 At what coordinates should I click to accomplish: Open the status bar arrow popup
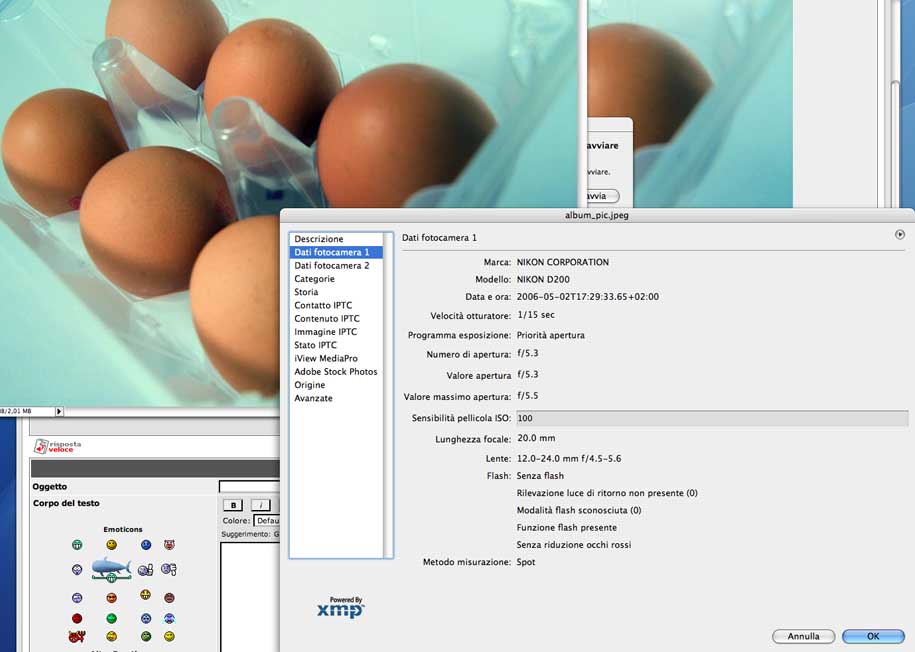click(x=58, y=411)
